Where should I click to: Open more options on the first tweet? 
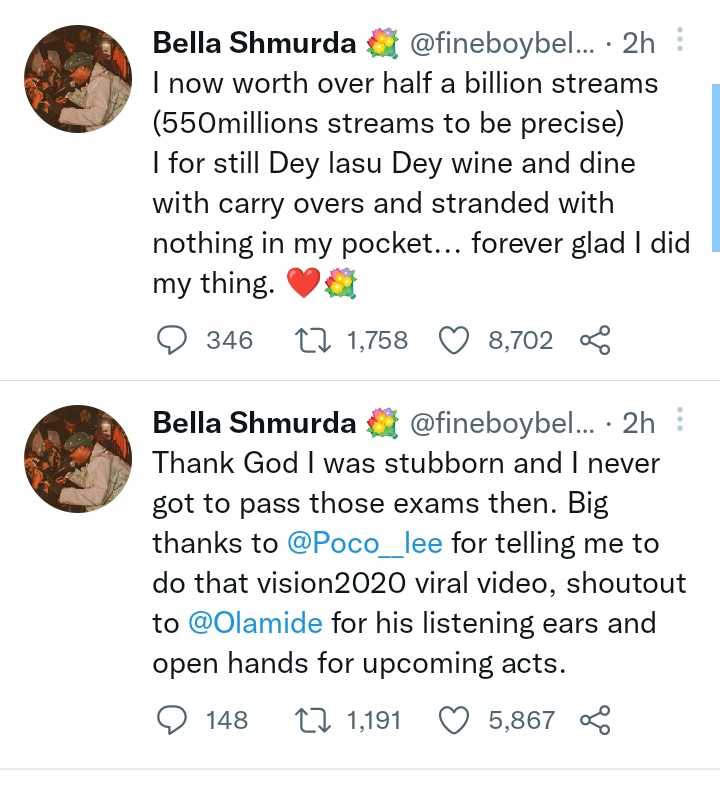tap(680, 41)
